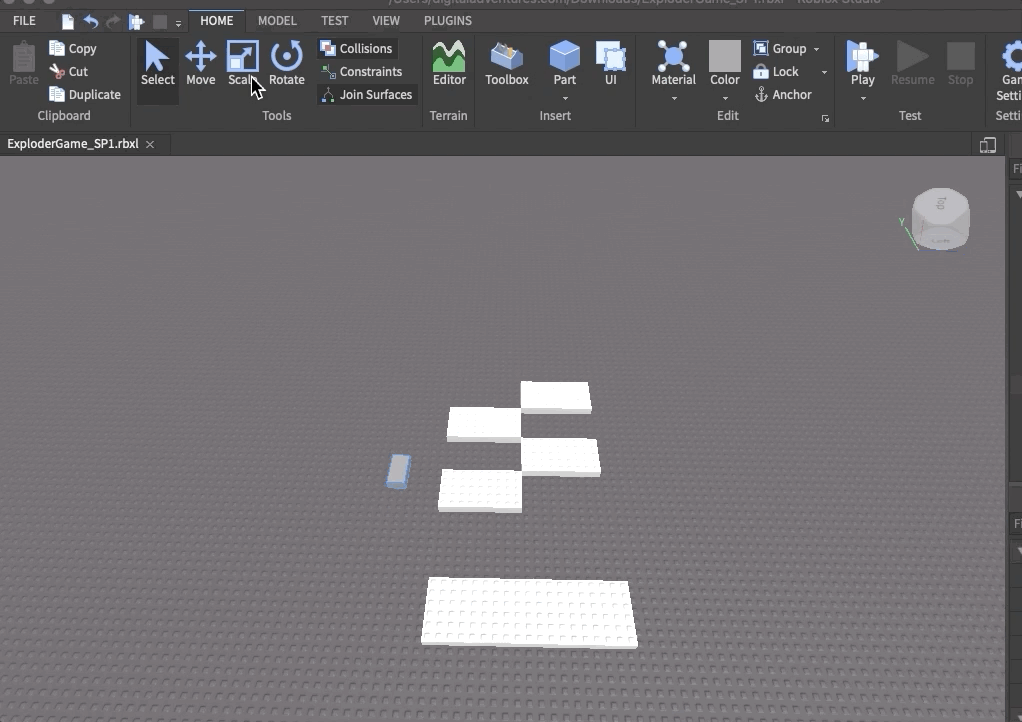The image size is (1022, 722).
Task: Switch to the MODEL tab
Action: 277,21
